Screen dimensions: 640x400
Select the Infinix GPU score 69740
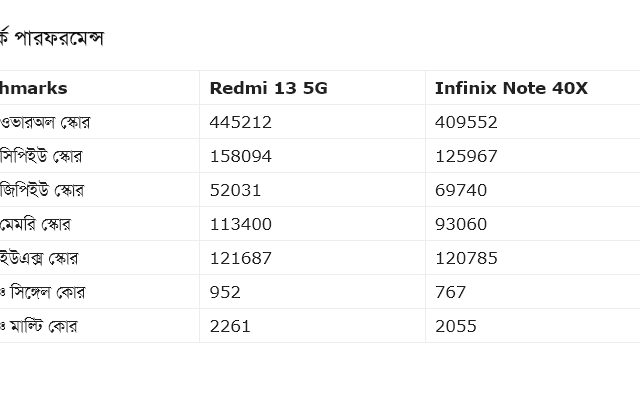(x=461, y=190)
